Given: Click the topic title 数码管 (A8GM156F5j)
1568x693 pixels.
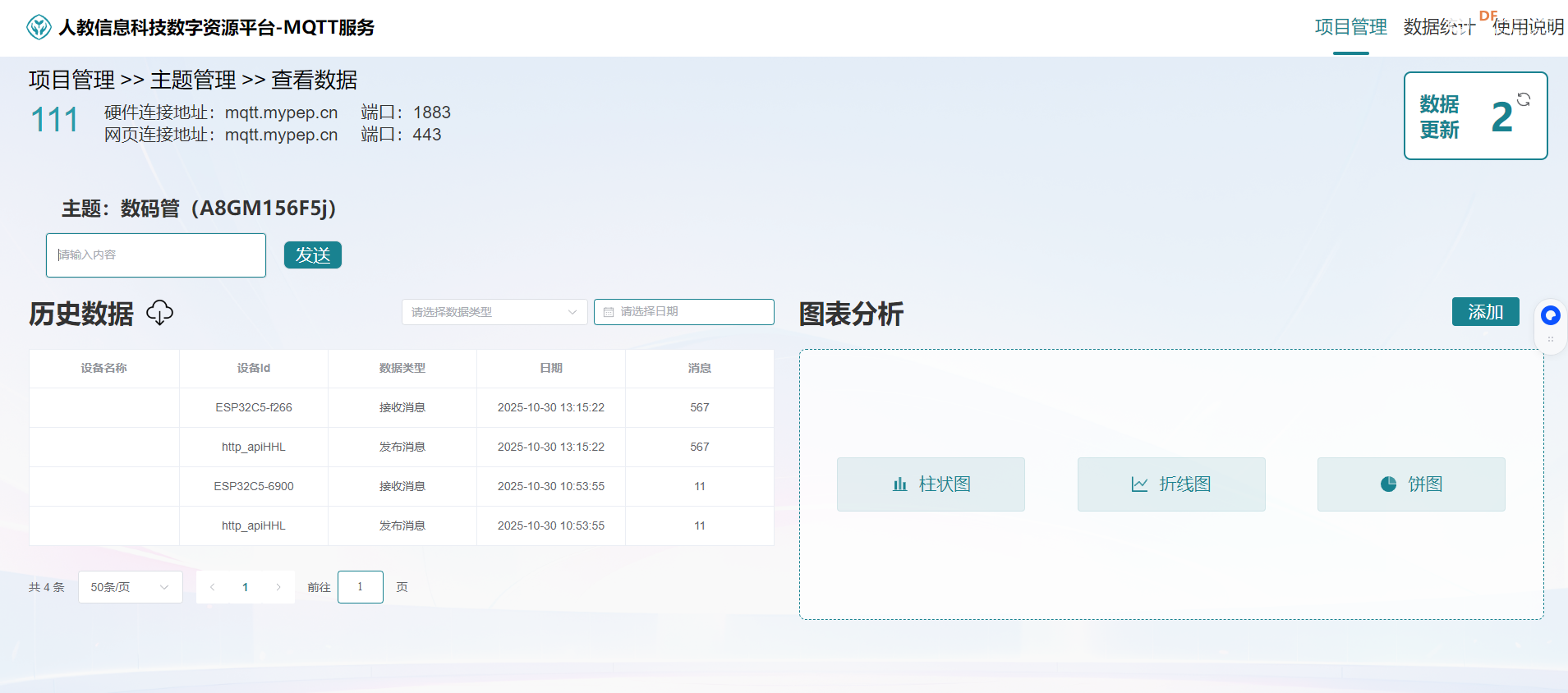Looking at the screenshot, I should pyautogui.click(x=199, y=209).
